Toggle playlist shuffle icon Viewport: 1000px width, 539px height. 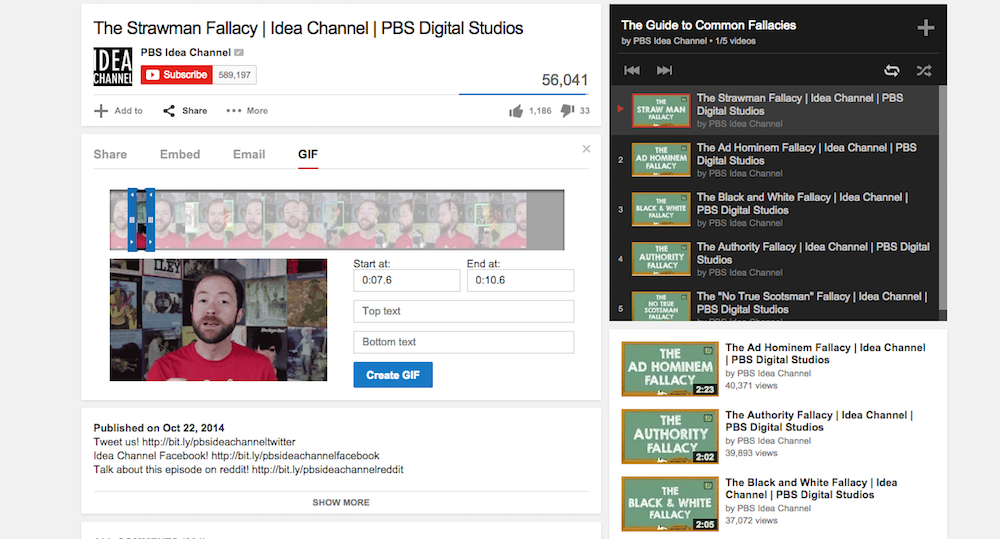pyautogui.click(x=923, y=70)
